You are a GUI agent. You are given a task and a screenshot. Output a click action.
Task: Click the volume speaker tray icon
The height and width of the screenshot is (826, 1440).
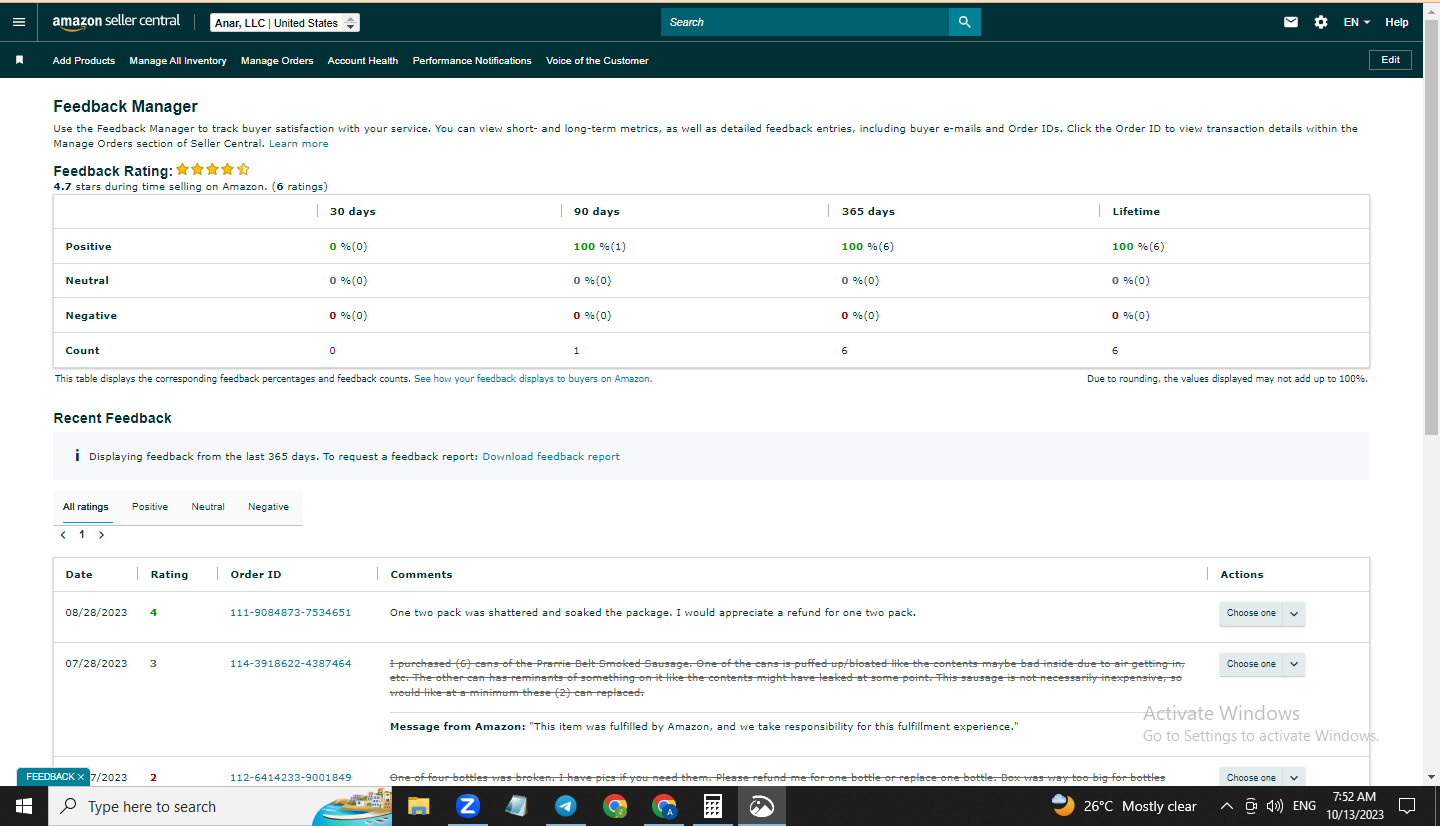[1274, 806]
